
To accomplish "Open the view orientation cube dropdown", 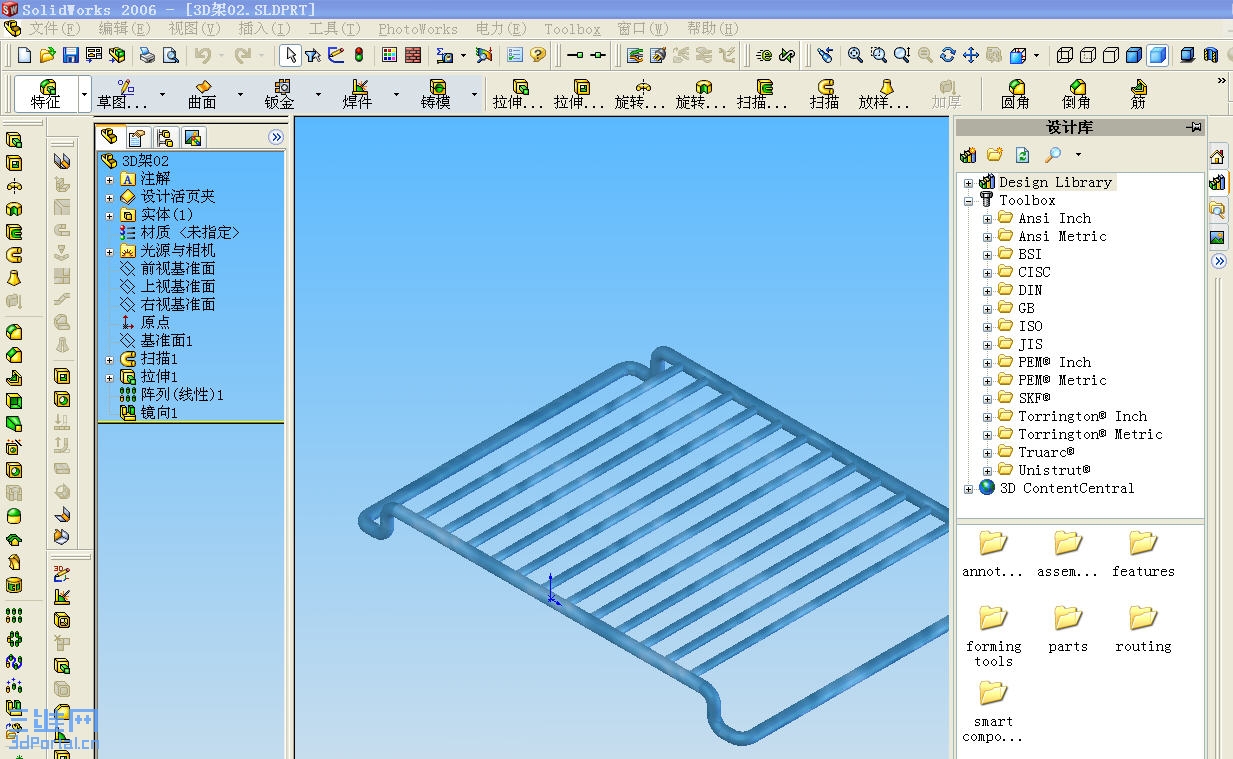I will point(1036,55).
